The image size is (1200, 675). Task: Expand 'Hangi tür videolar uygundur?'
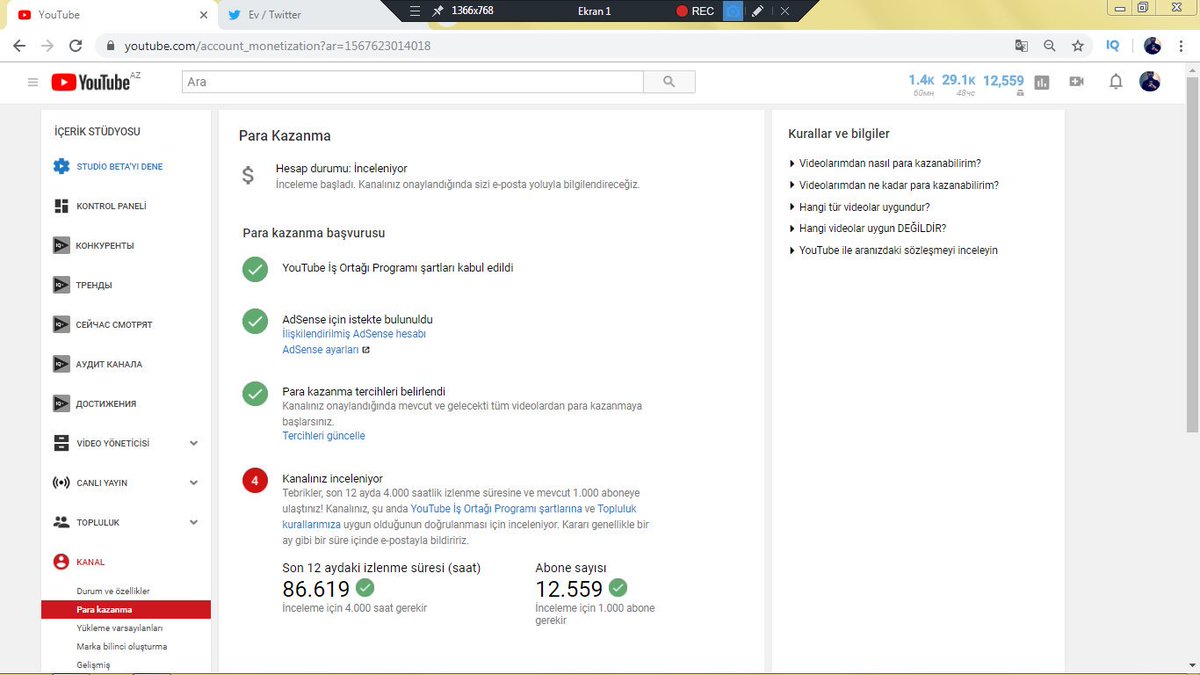(860, 207)
